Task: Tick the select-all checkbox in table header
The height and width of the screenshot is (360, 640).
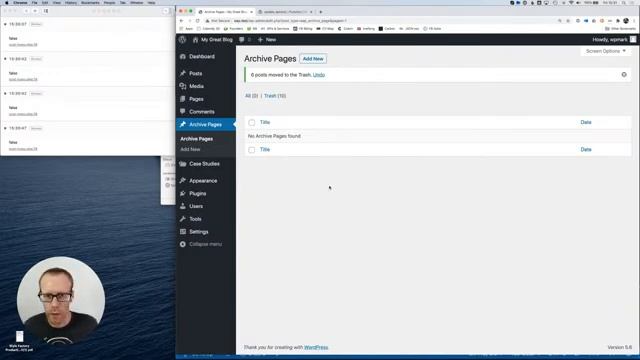Action: (x=251, y=122)
